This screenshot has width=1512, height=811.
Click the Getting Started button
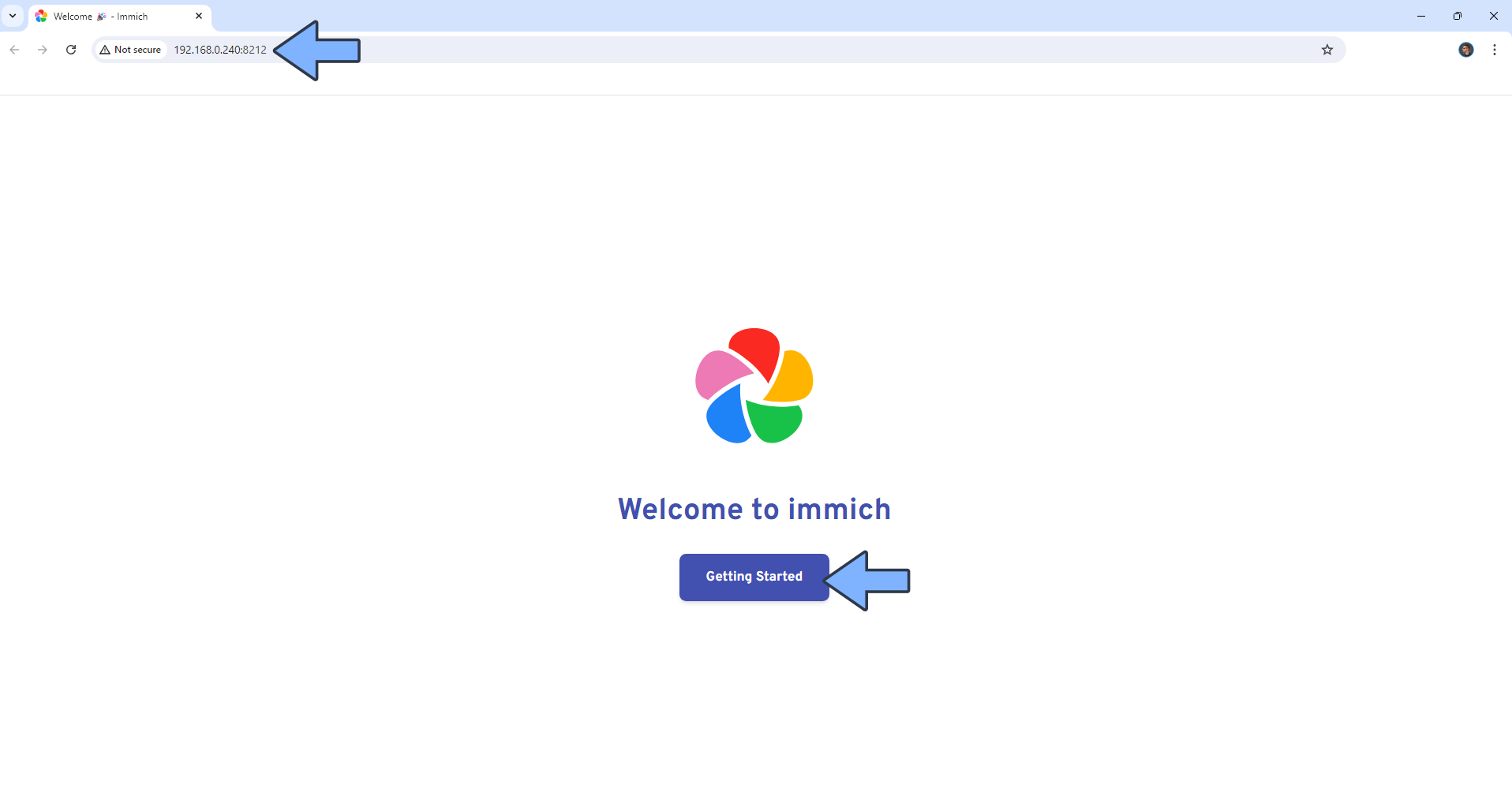click(x=754, y=577)
